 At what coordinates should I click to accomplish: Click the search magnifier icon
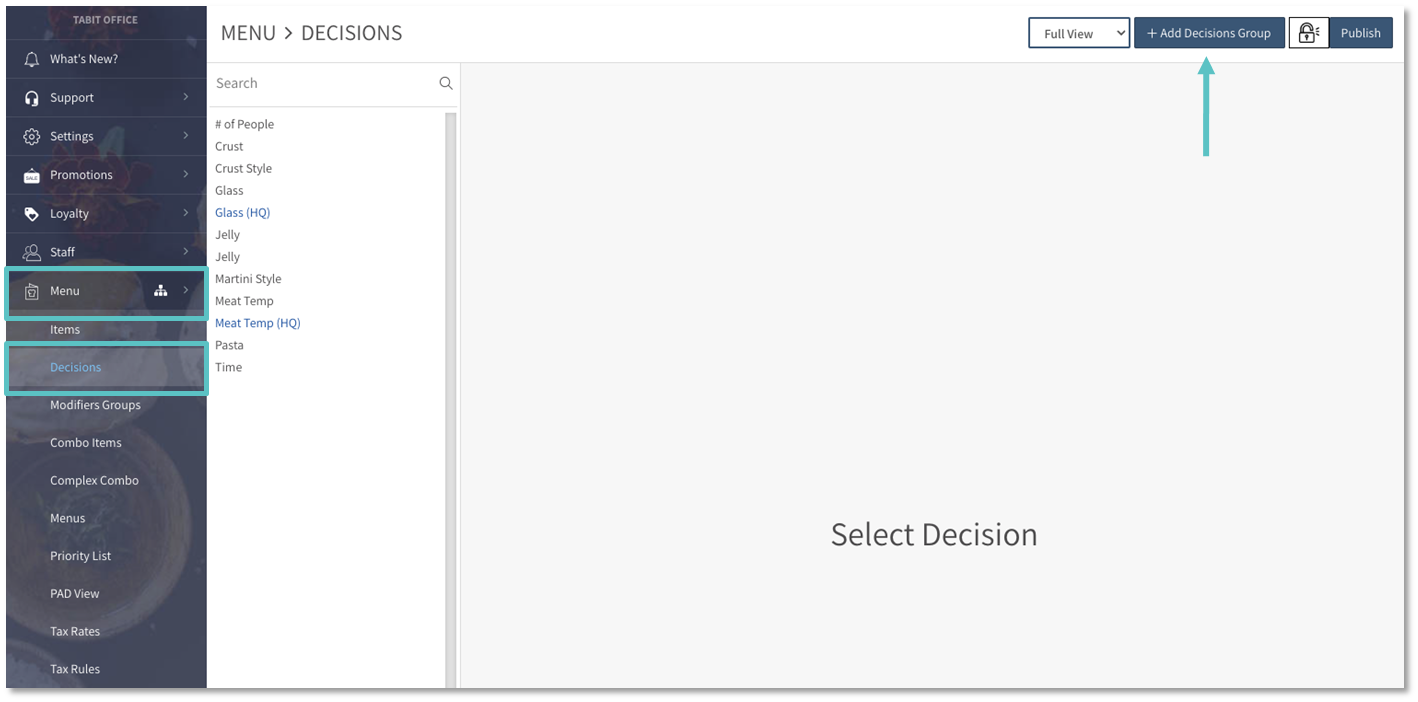coord(446,83)
